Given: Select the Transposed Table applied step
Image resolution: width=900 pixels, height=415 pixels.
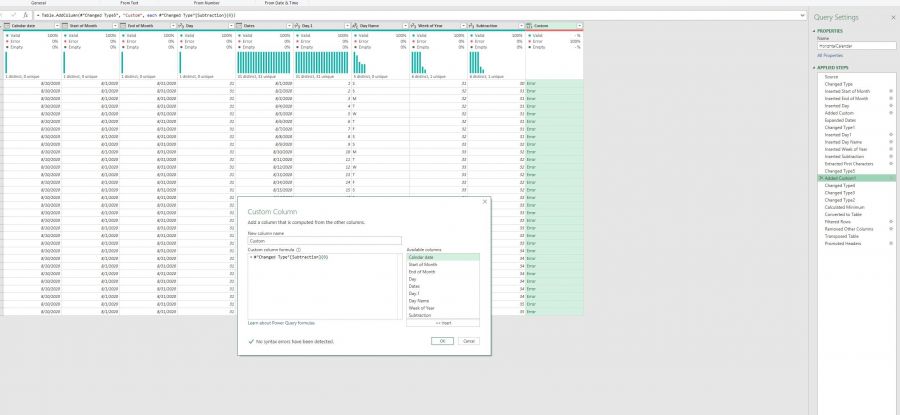Looking at the screenshot, I should click(x=856, y=236).
